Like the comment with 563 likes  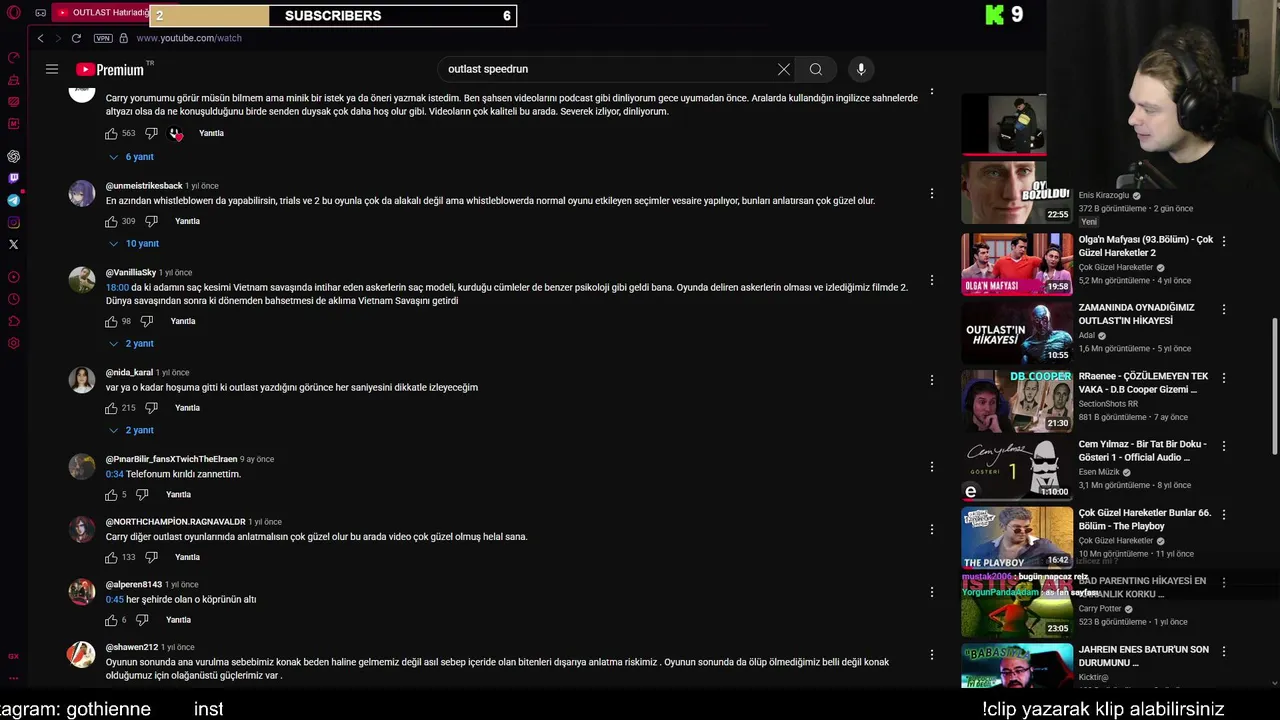click(x=111, y=133)
